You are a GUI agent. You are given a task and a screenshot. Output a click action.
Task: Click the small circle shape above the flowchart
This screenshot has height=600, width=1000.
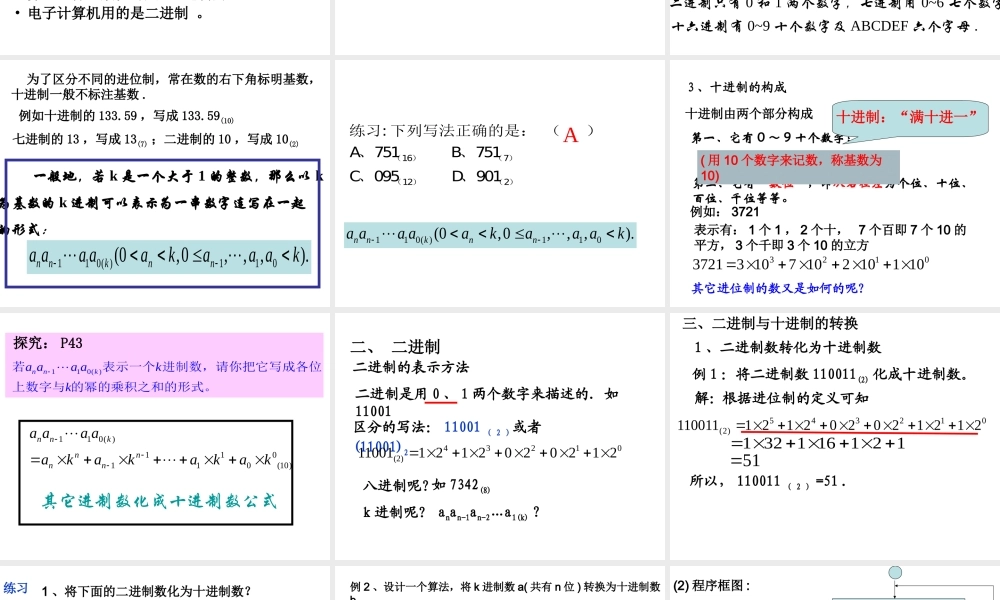(x=895, y=573)
